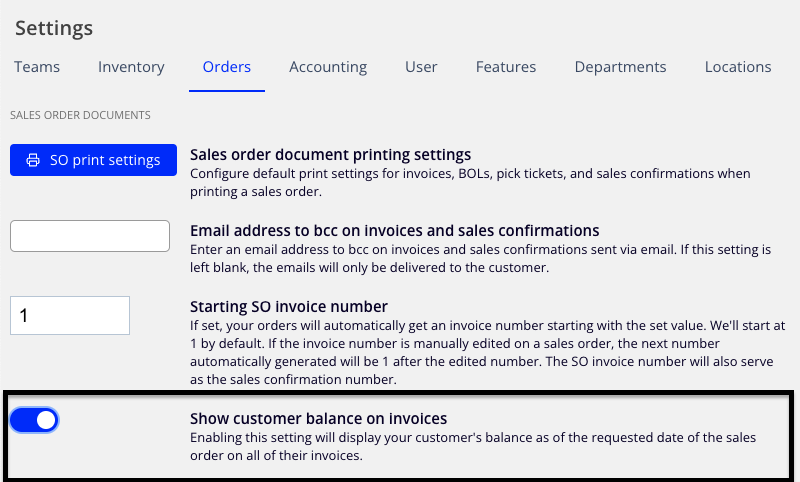Select the Orders tab
Image resolution: width=800 pixels, height=482 pixels.
227,67
